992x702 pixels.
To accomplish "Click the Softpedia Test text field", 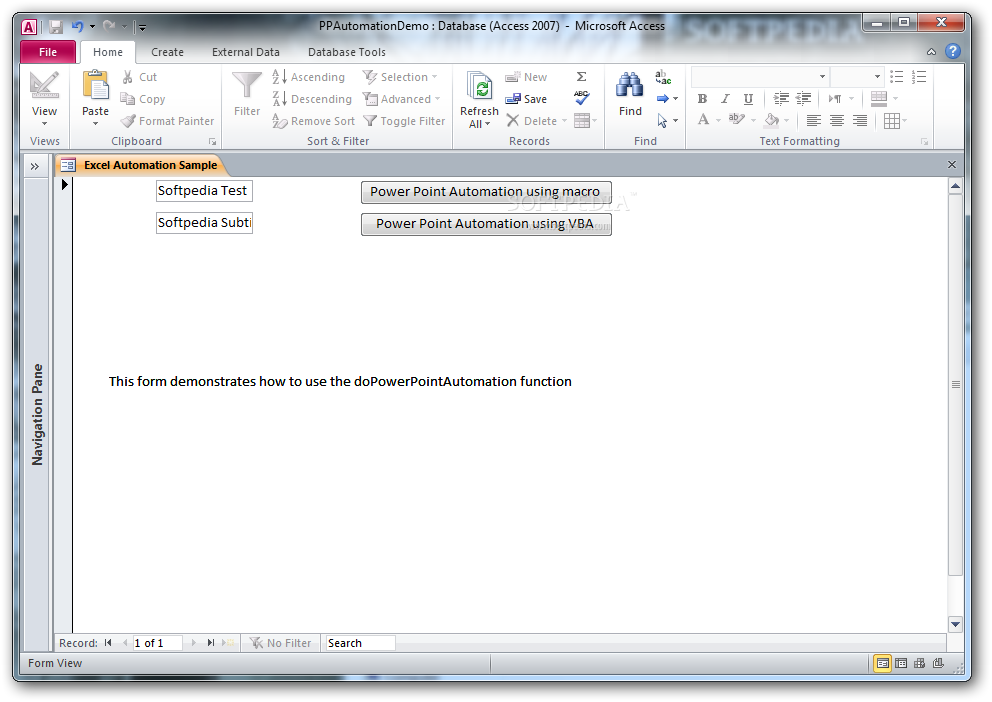I will 204,190.
